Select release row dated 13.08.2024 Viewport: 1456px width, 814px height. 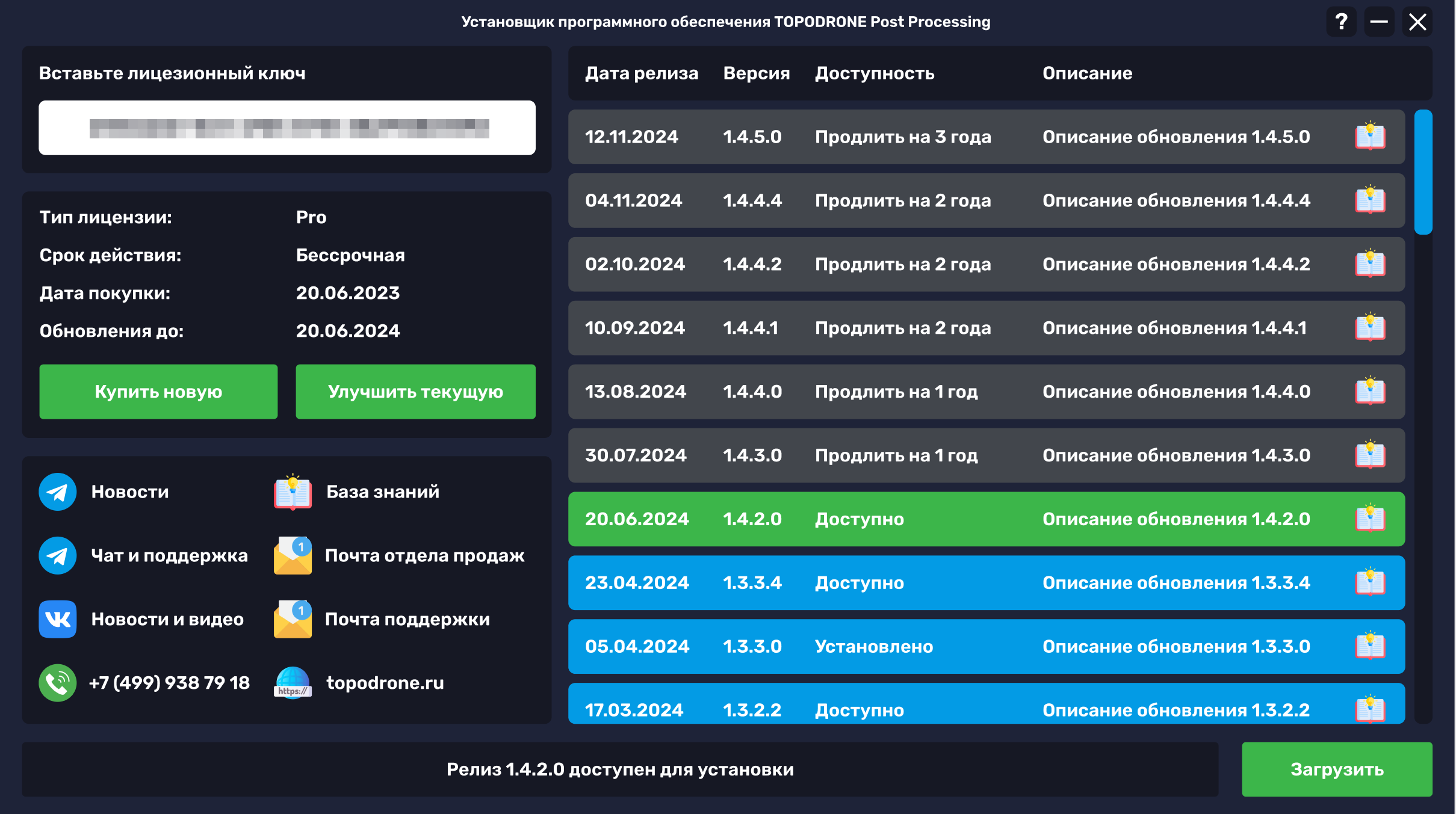pyautogui.click(x=986, y=392)
